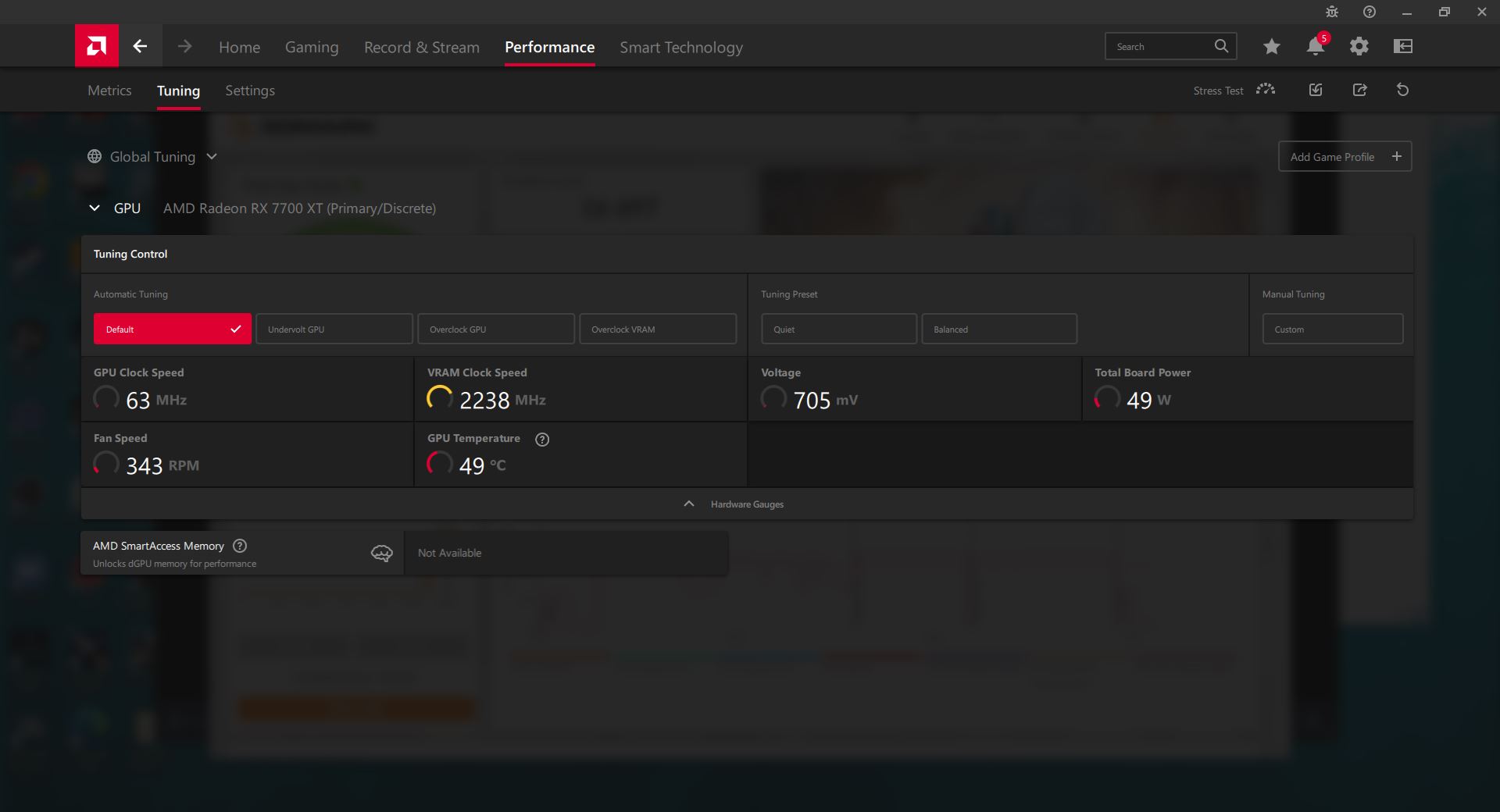Select Default automatic tuning
This screenshot has height=812, width=1500.
click(x=173, y=329)
